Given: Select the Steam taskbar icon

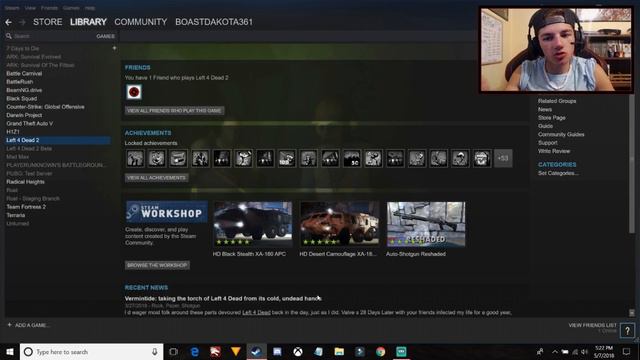Looking at the screenshot, I should pyautogui.click(x=256, y=351).
